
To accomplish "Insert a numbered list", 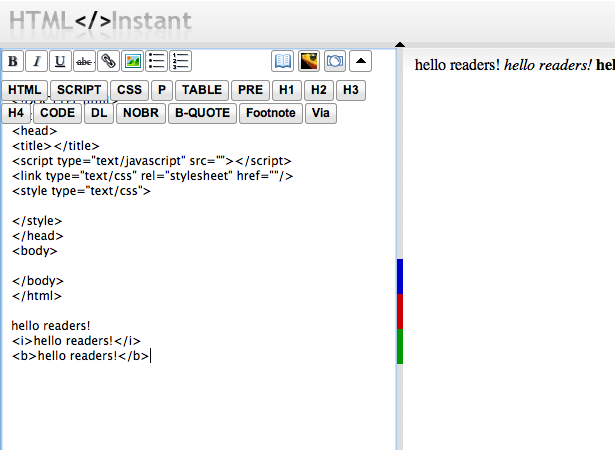I will [180, 61].
